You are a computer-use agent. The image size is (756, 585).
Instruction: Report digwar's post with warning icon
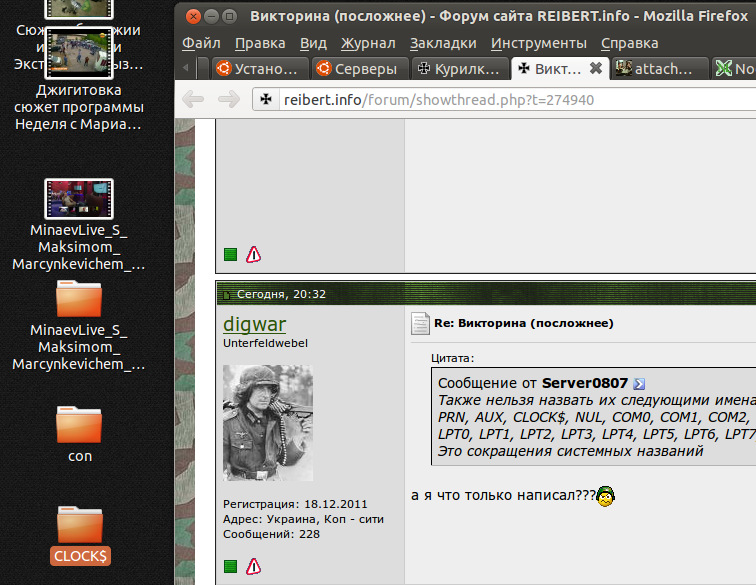pos(254,567)
